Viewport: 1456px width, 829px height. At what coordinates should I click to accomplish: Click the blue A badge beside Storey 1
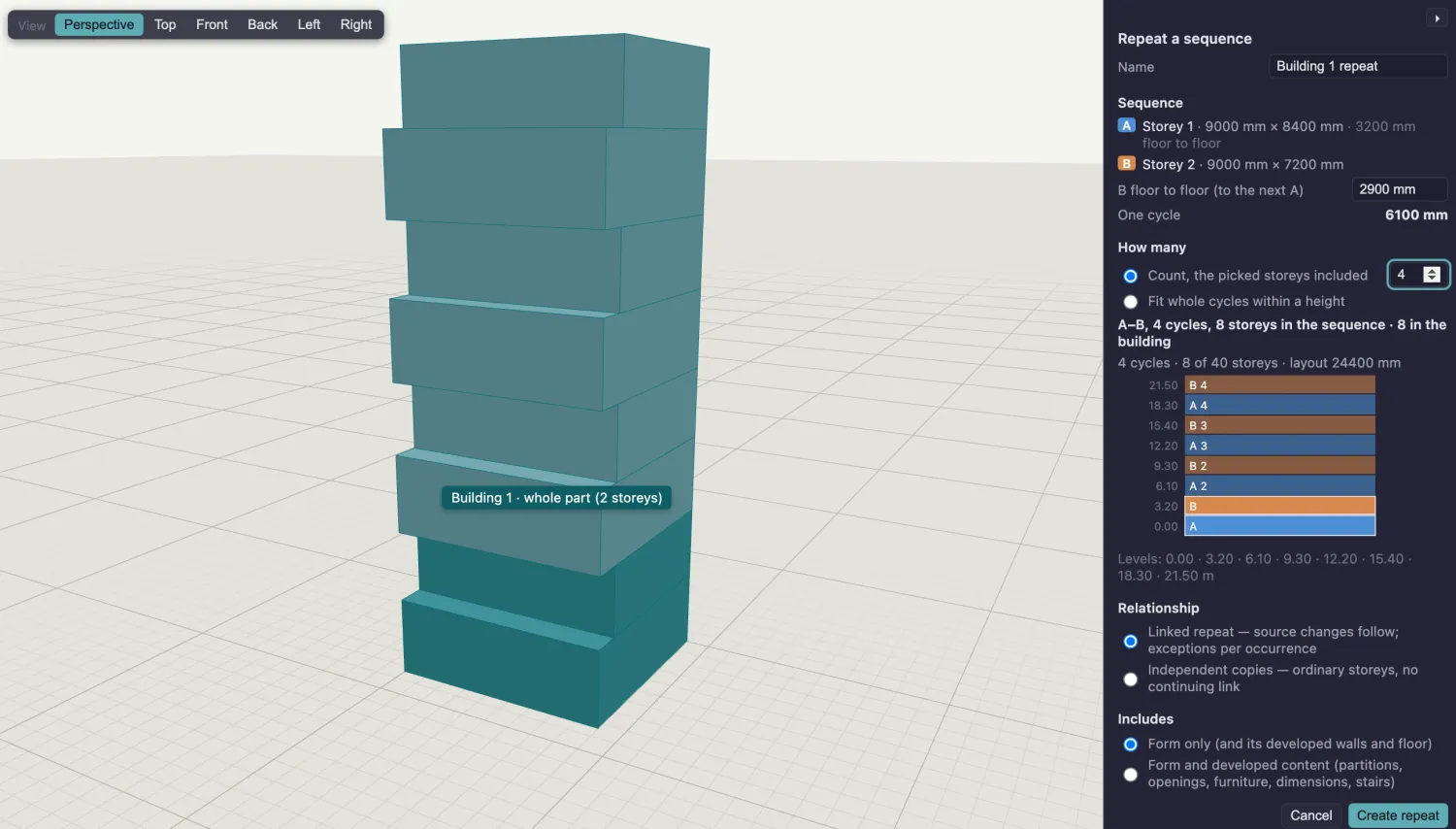click(x=1126, y=125)
